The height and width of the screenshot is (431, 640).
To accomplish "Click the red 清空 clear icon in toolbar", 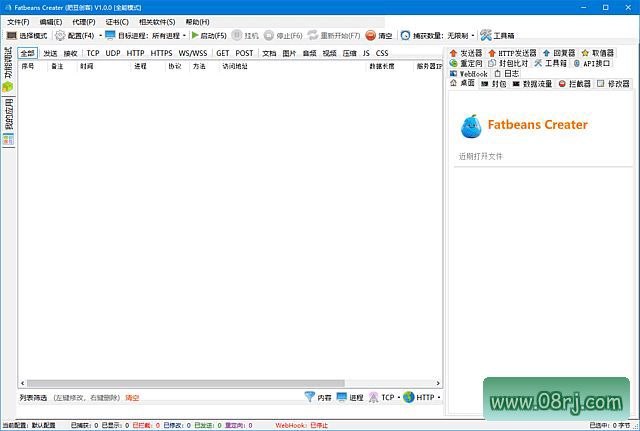I will [370, 36].
